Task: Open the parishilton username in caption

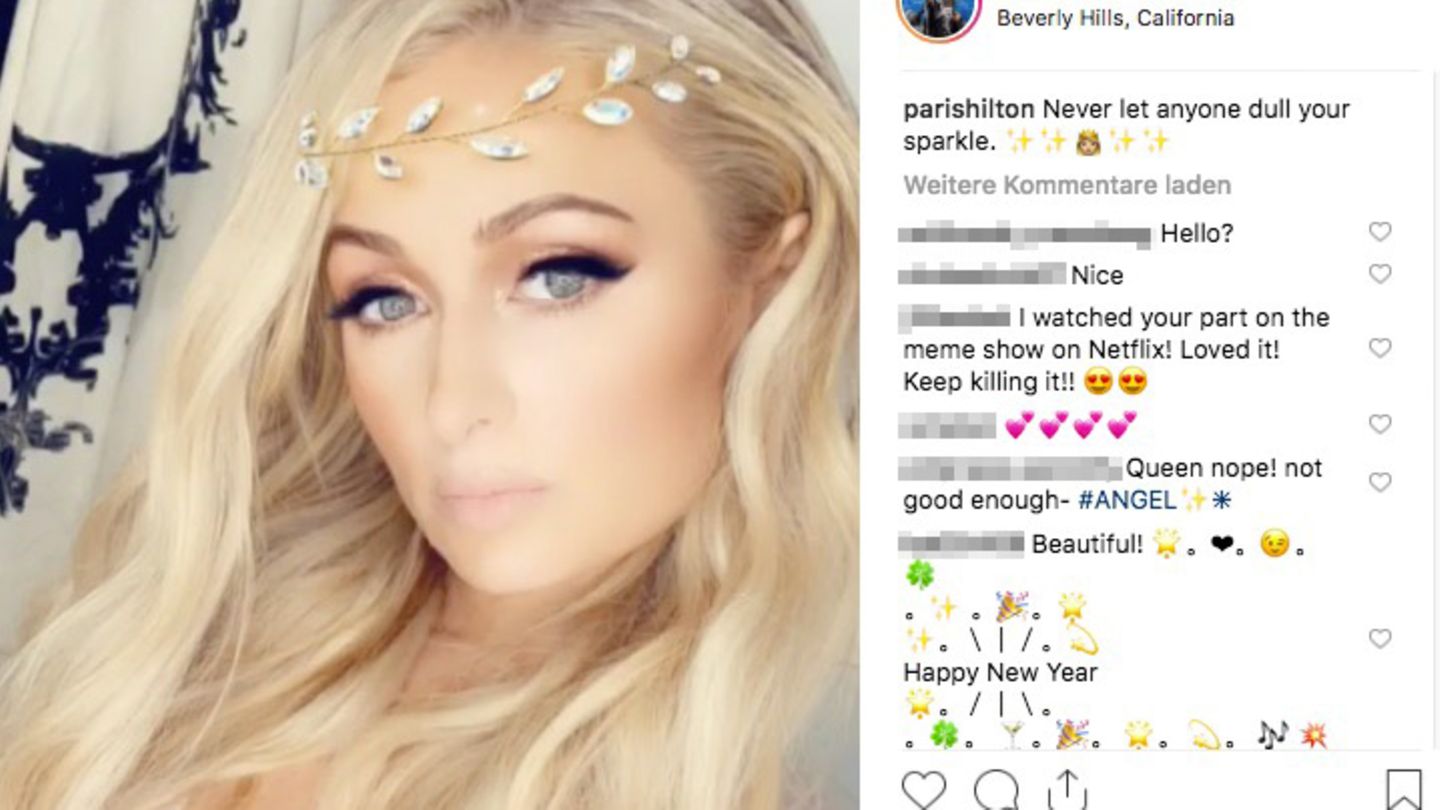Action: 969,109
